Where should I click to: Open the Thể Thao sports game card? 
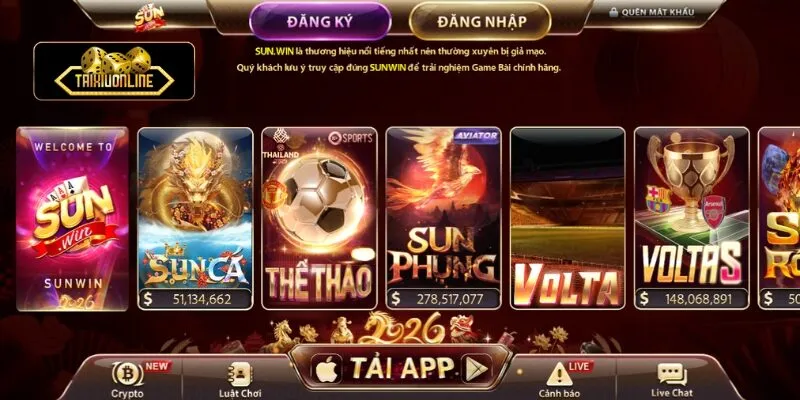[319, 218]
